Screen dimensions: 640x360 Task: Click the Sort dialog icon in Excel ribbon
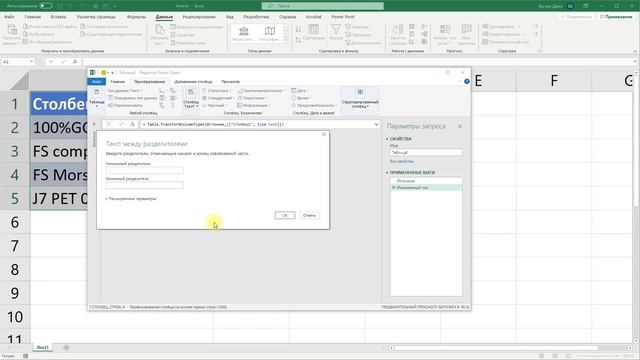313,29
